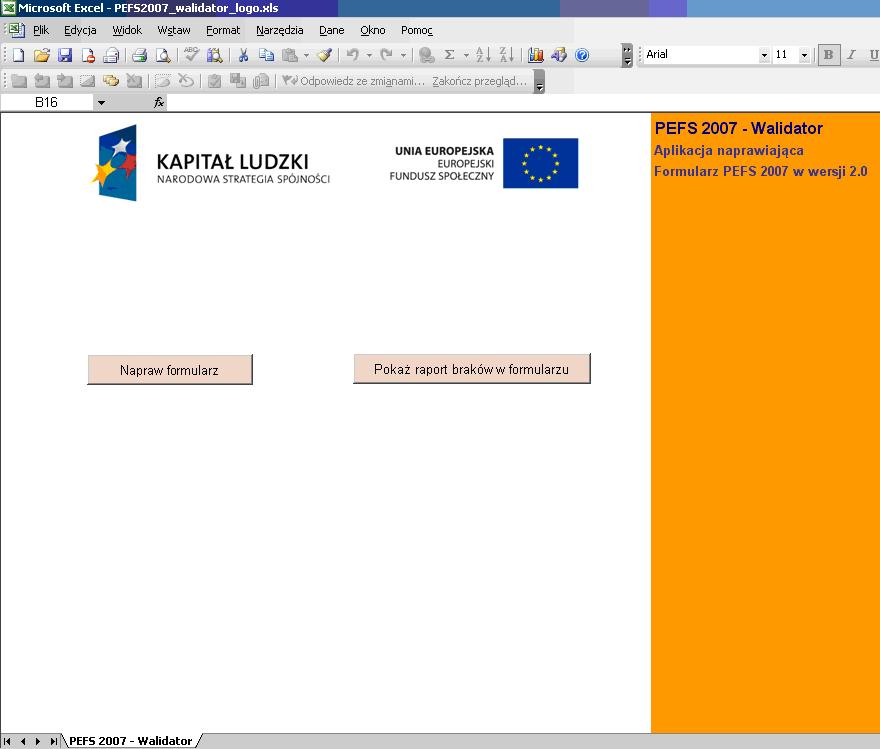Open the Plik menu

[x=41, y=30]
